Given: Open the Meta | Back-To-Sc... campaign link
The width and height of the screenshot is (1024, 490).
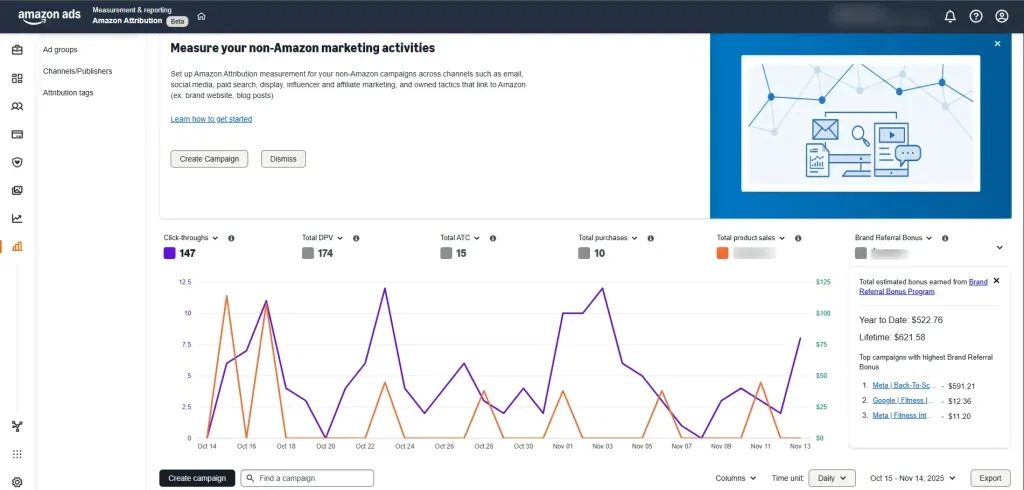Looking at the screenshot, I should click(904, 385).
